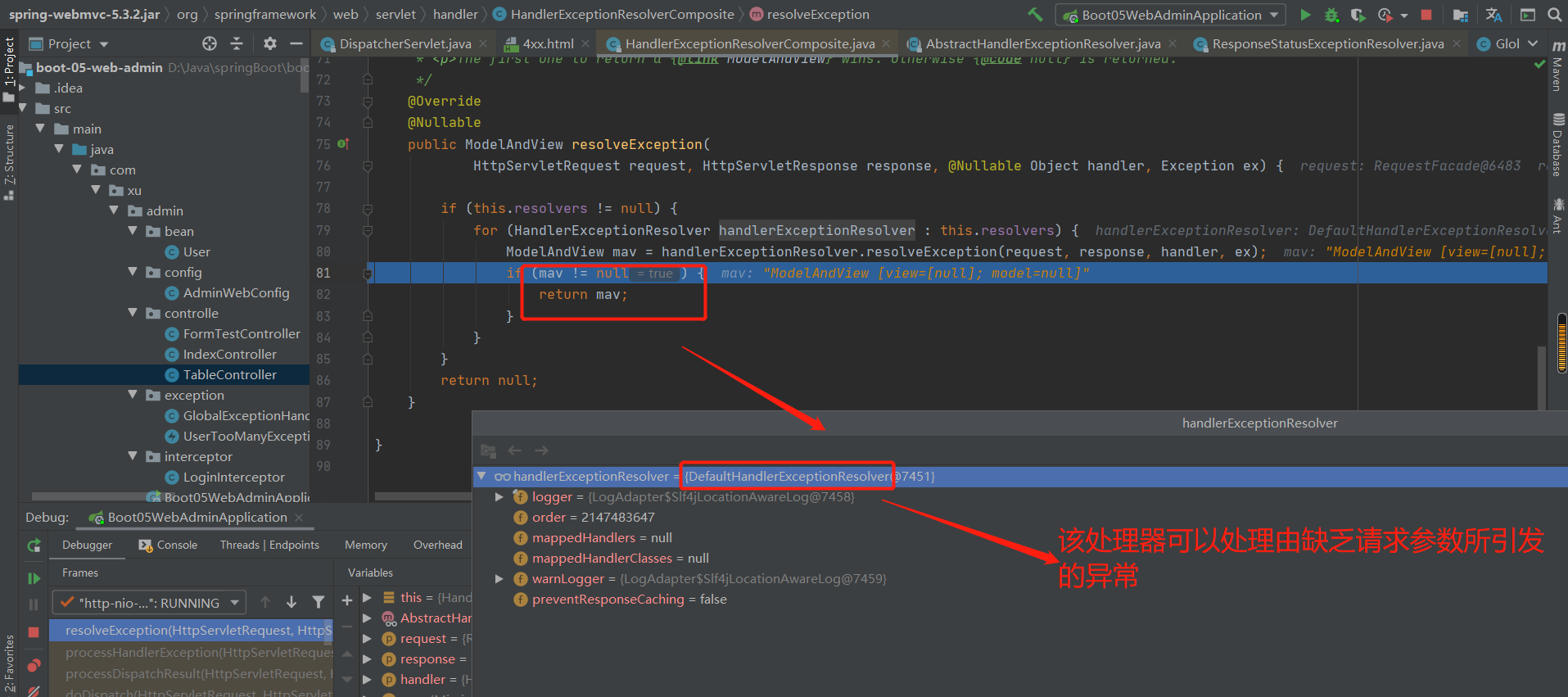Screen dimensions: 1568x697
Task: Open the Memory tab
Action: [366, 545]
